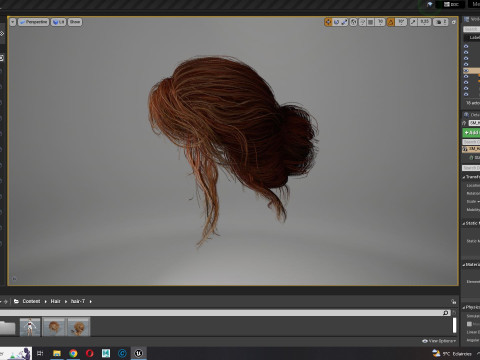Click the Content Browser forward history arrow
Image resolution: width=480 pixels, height=360 pixels.
tap(6, 301)
